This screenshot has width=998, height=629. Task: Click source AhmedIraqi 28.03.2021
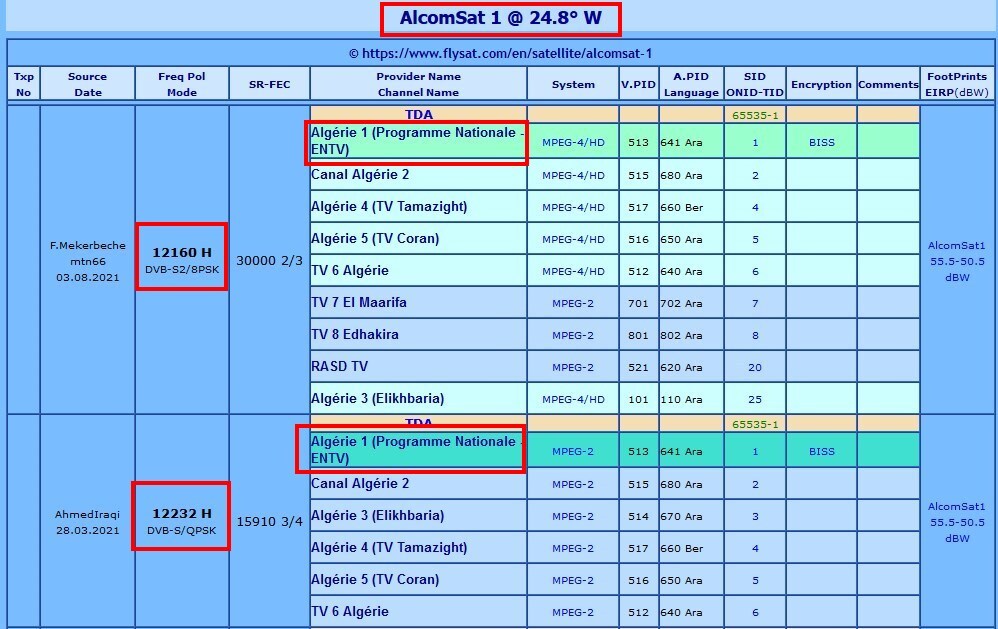click(x=87, y=522)
